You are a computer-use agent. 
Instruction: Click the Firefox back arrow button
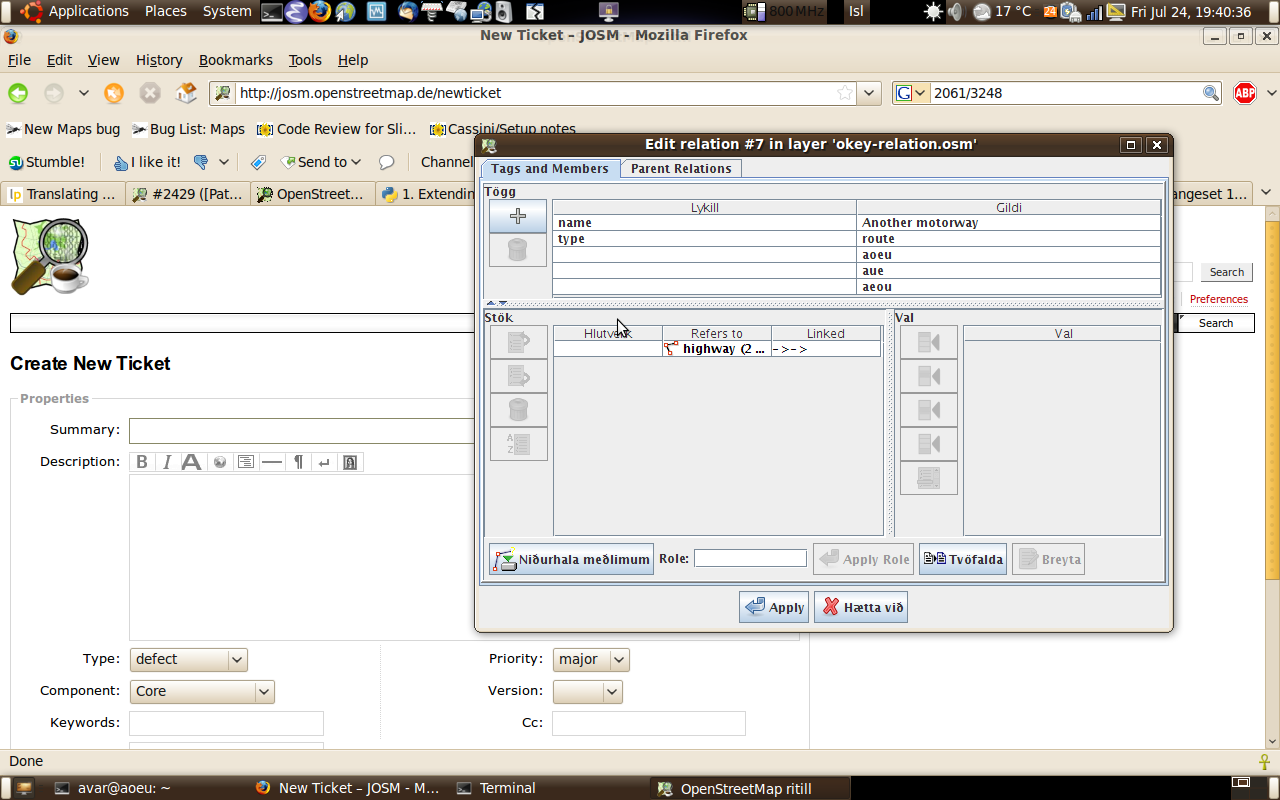point(19,93)
